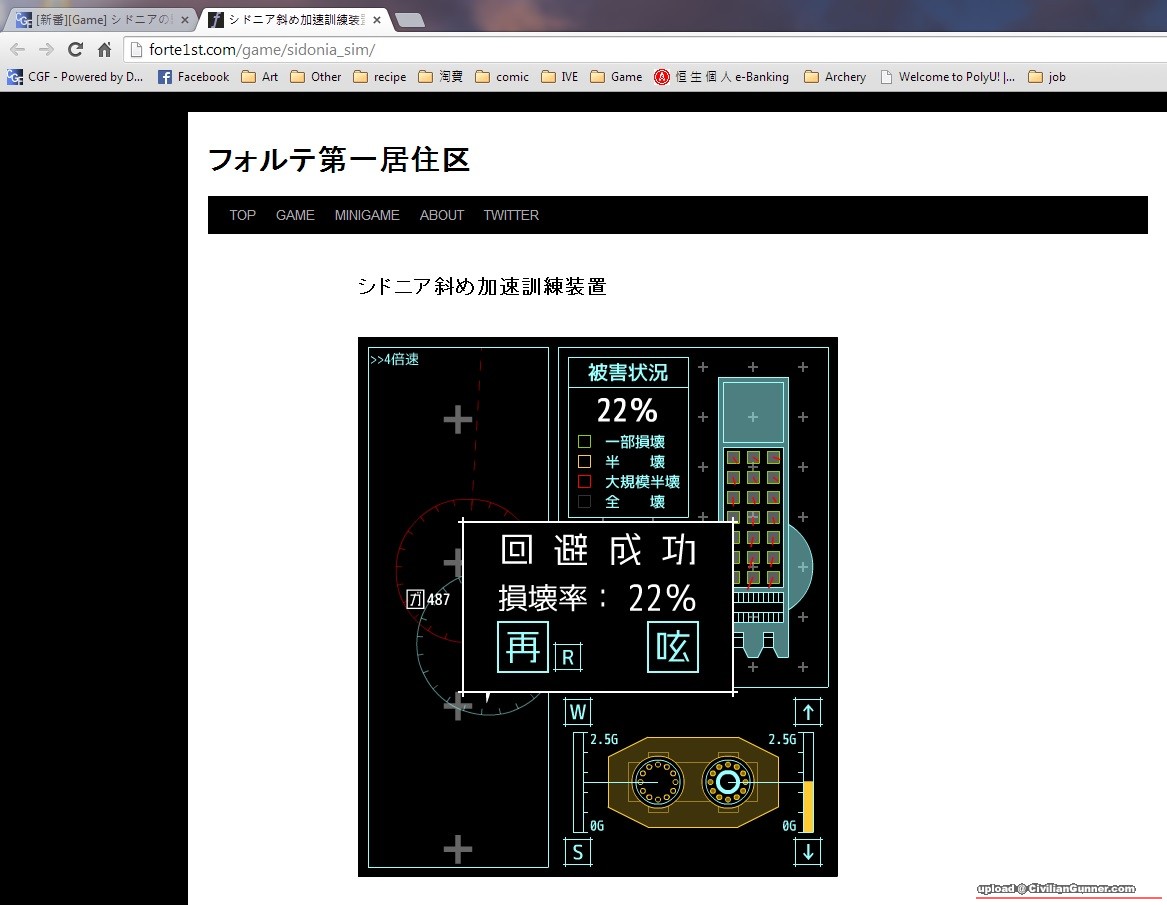Expand the Archery bookmarks folder
1167x905 pixels.
tap(834, 77)
